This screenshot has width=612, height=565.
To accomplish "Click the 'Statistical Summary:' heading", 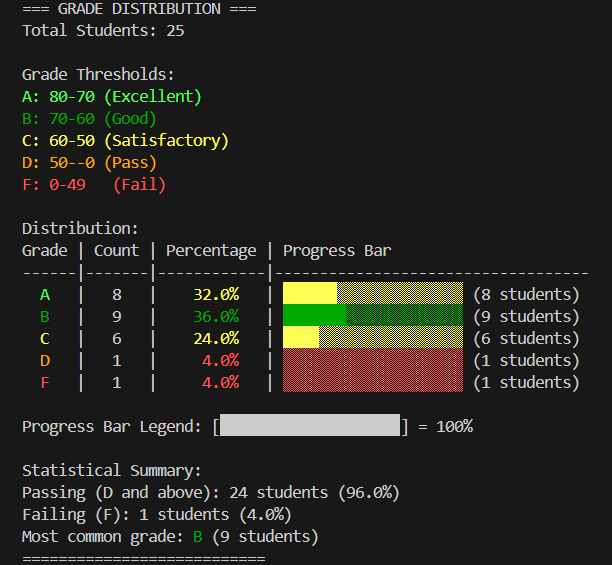I will (112, 471).
